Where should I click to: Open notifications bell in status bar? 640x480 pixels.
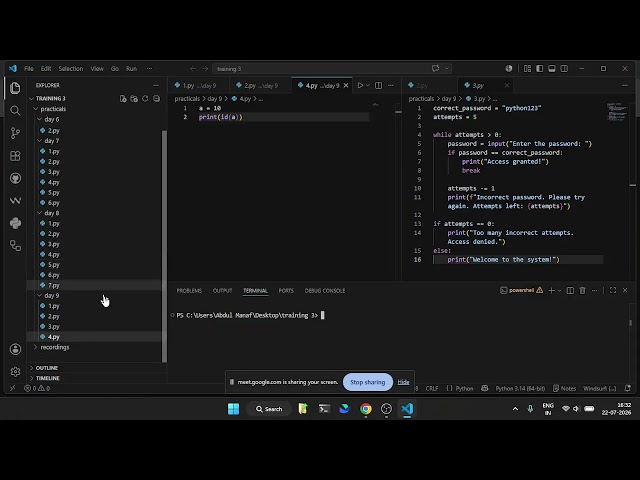[628, 388]
